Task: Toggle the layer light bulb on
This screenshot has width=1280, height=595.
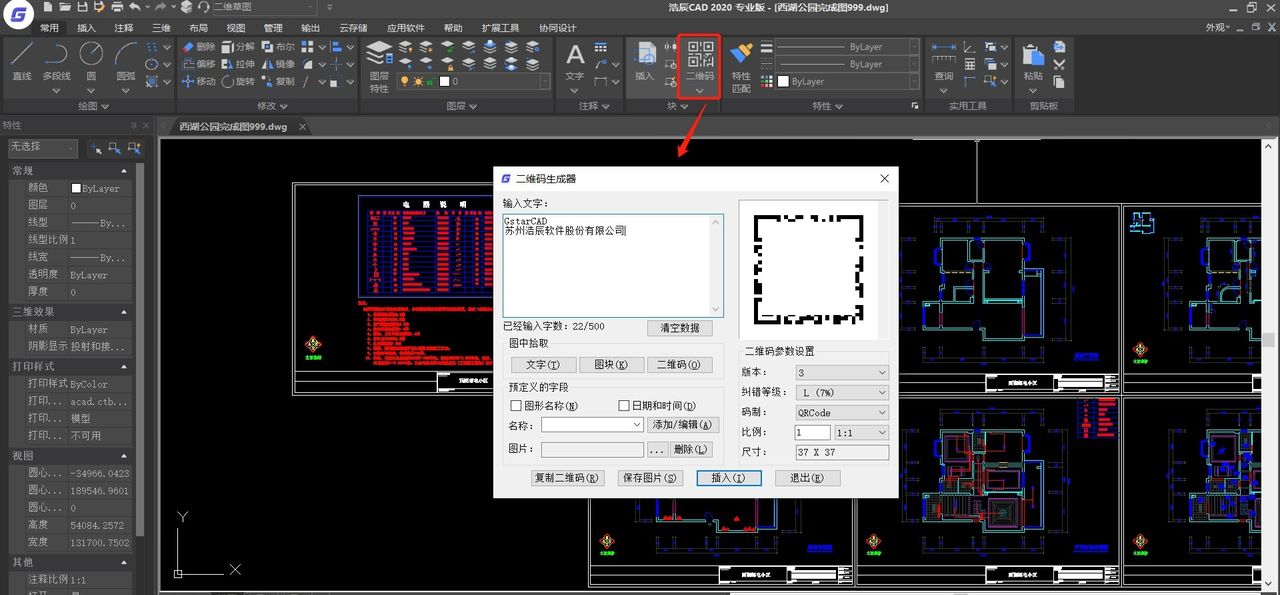Action: click(x=404, y=81)
